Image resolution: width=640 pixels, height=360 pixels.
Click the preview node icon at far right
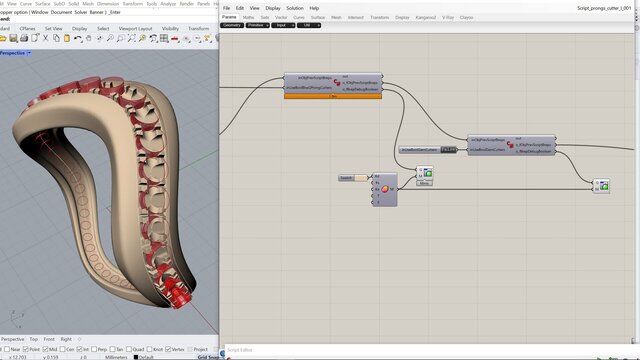pyautogui.click(x=604, y=186)
